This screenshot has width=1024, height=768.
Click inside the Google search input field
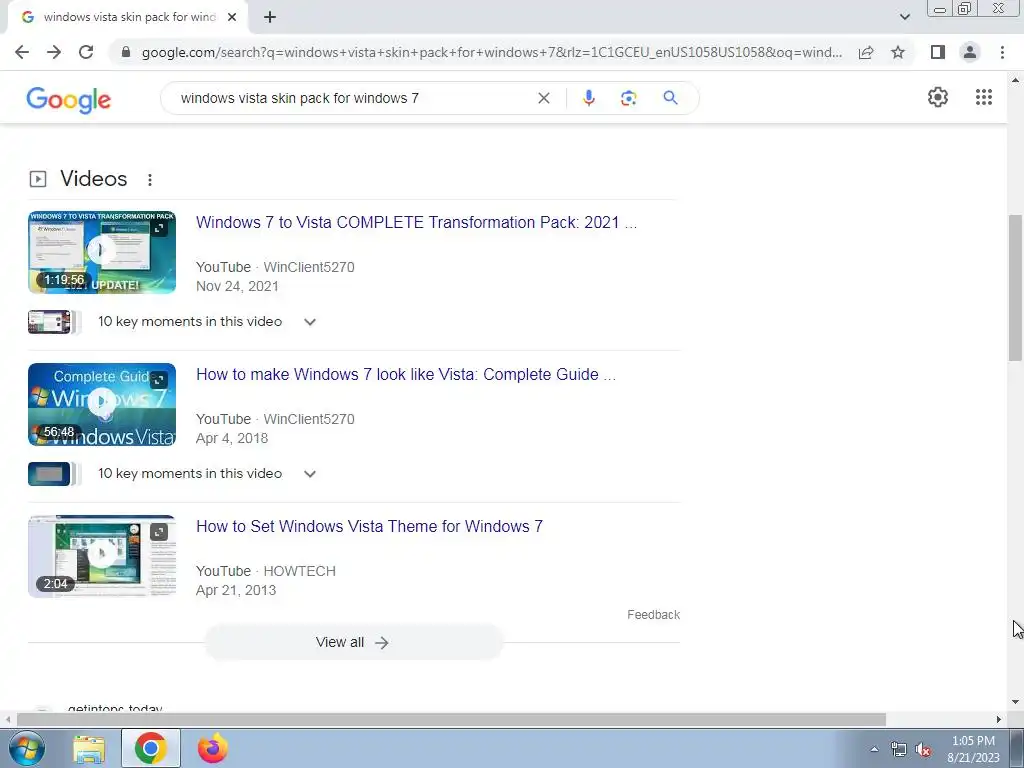[353, 98]
